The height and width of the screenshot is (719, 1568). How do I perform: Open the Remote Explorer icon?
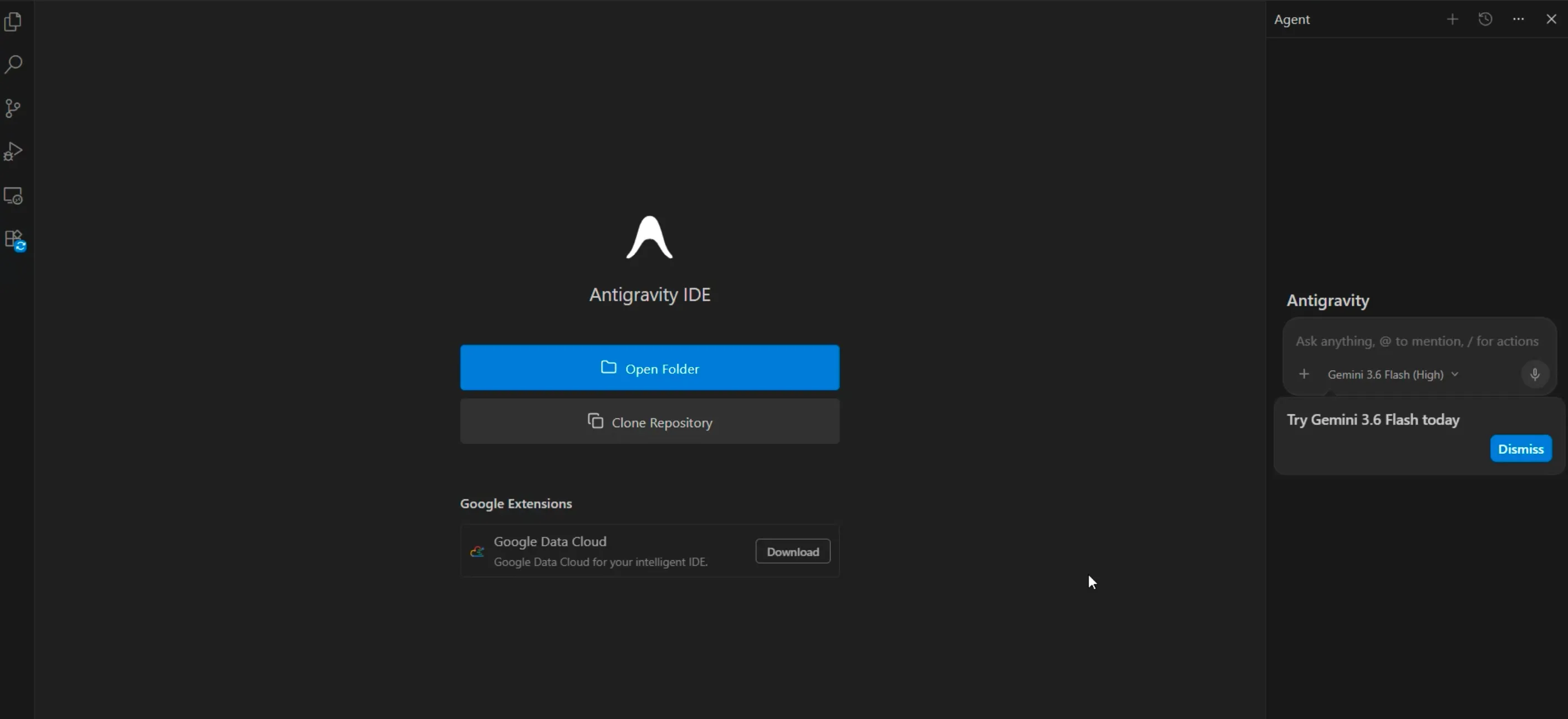[x=13, y=195]
